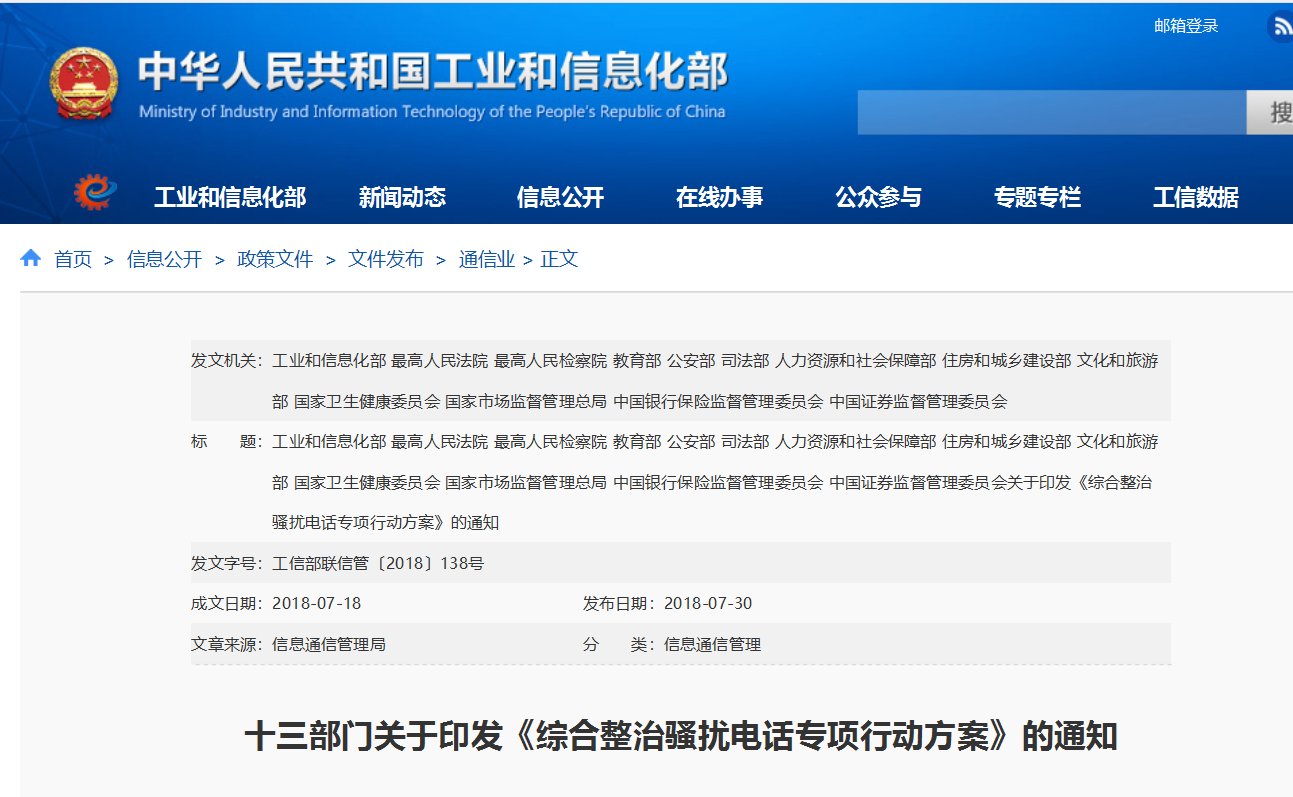Click 骚扰电话专项行动方案》的通知 line in 标题 row
The image size is (1293, 797).
click(385, 522)
